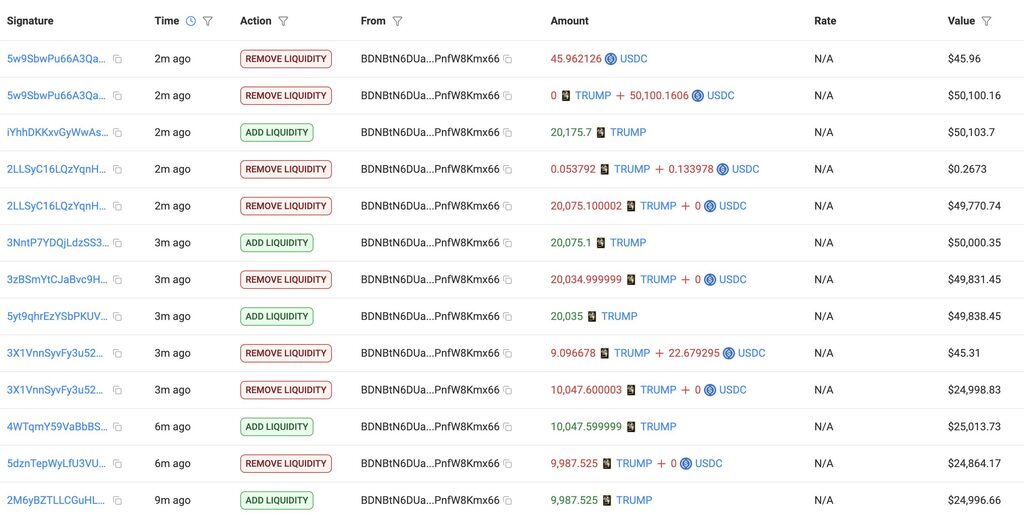Open transaction 3NntP7YDQjLdzSS3 signature link
The width and height of the screenshot is (1024, 518).
point(56,243)
